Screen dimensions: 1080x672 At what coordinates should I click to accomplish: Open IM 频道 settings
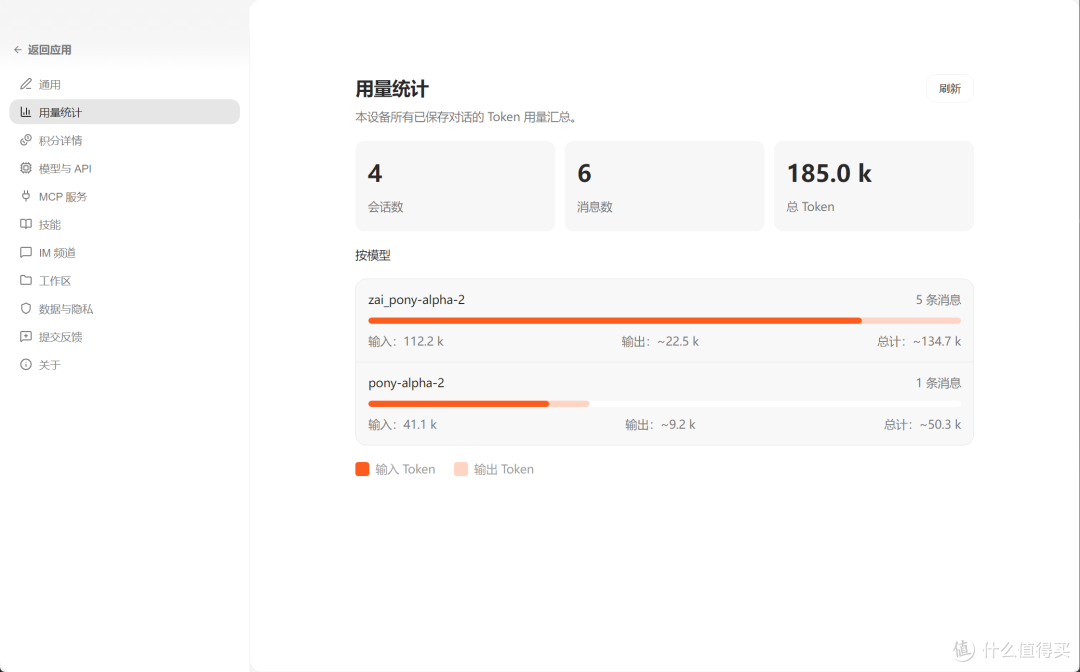[x=125, y=253]
